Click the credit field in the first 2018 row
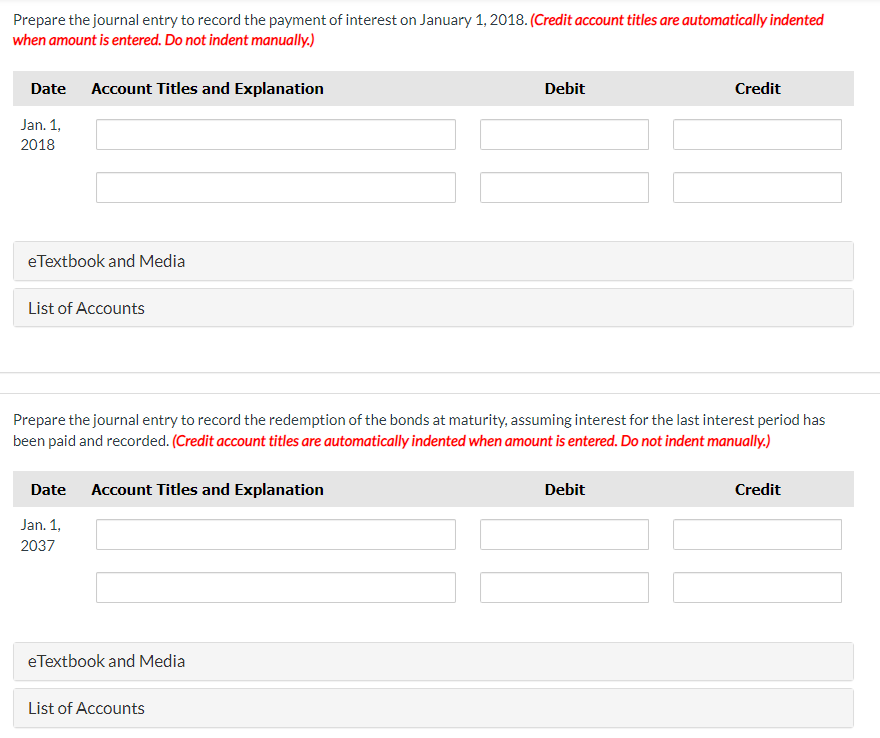880x738 pixels. click(x=757, y=134)
